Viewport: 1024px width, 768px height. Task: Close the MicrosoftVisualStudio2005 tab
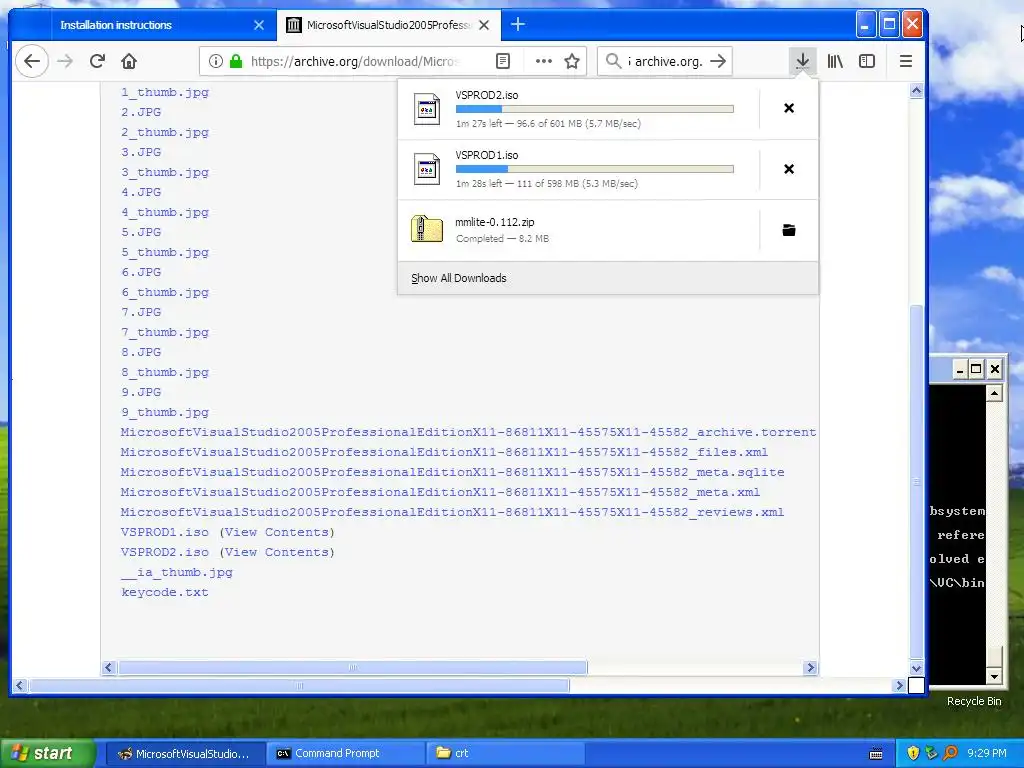pyautogui.click(x=484, y=25)
